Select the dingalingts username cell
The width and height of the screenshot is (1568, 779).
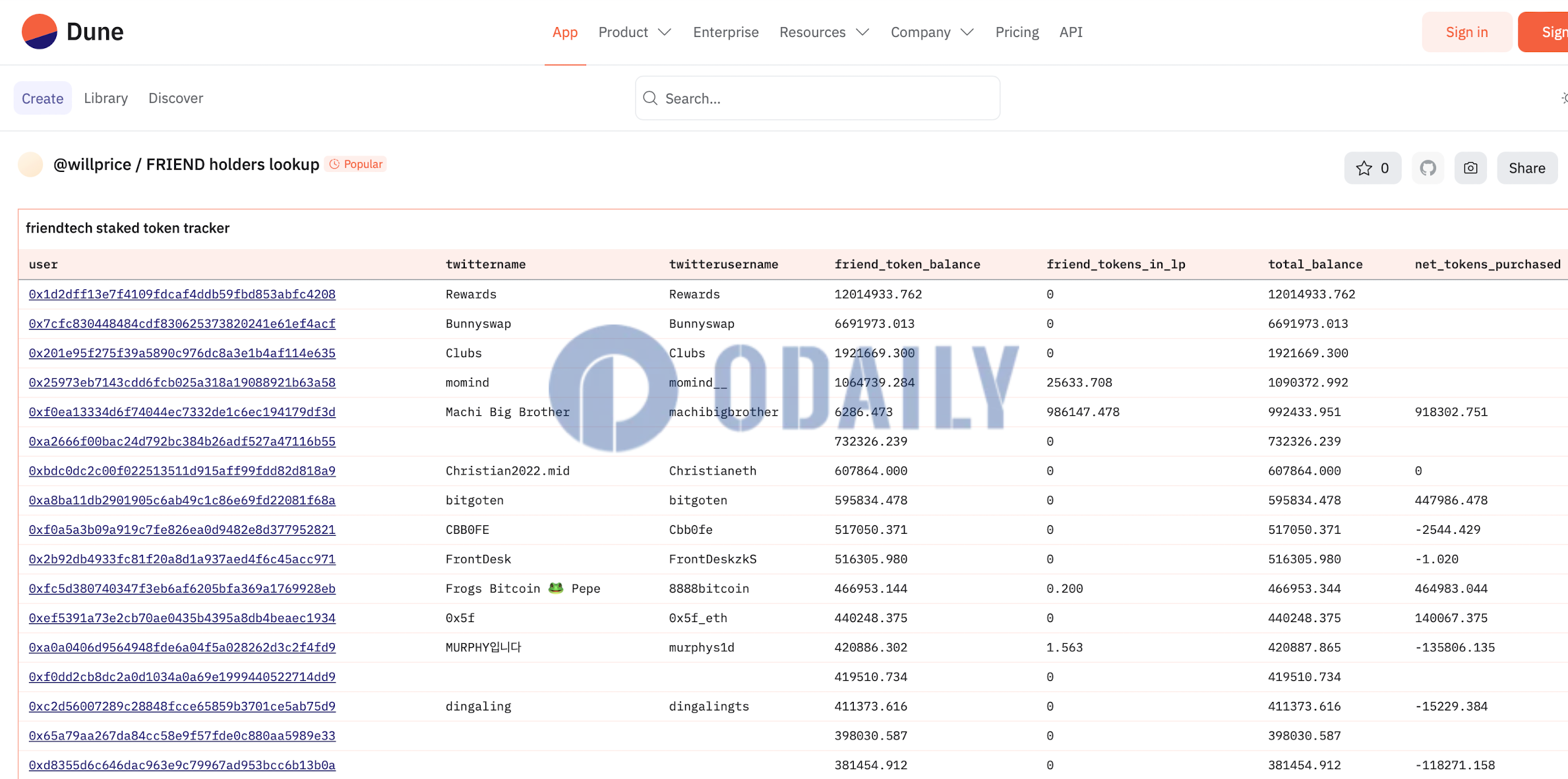coord(709,706)
